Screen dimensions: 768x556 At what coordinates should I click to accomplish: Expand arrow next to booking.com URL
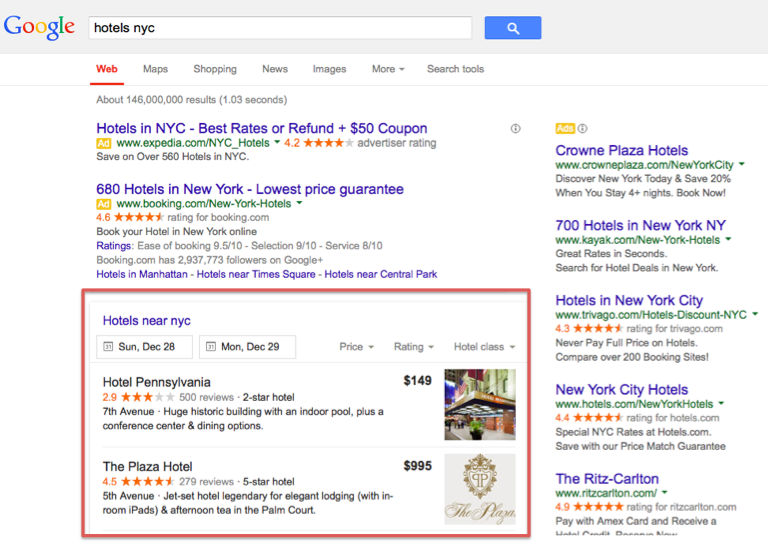tap(299, 203)
